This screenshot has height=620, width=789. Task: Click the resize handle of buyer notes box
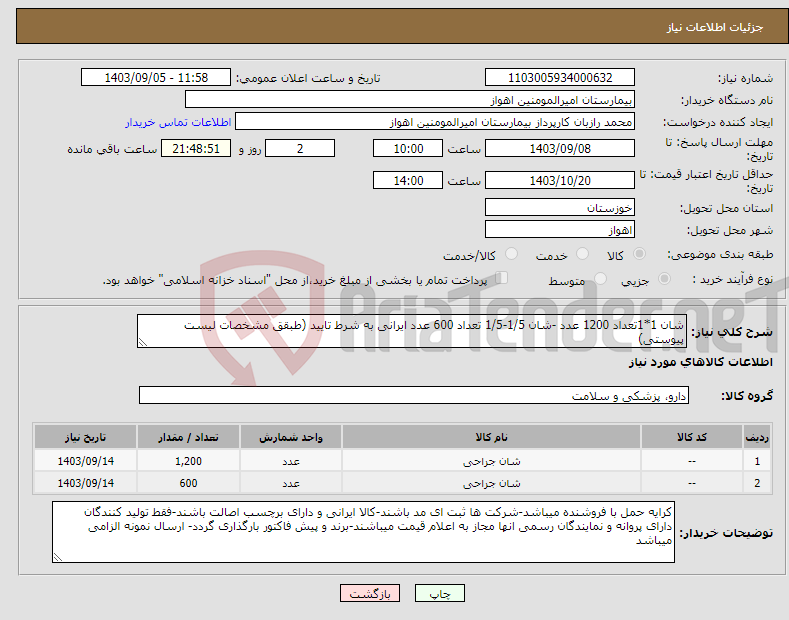58,557
